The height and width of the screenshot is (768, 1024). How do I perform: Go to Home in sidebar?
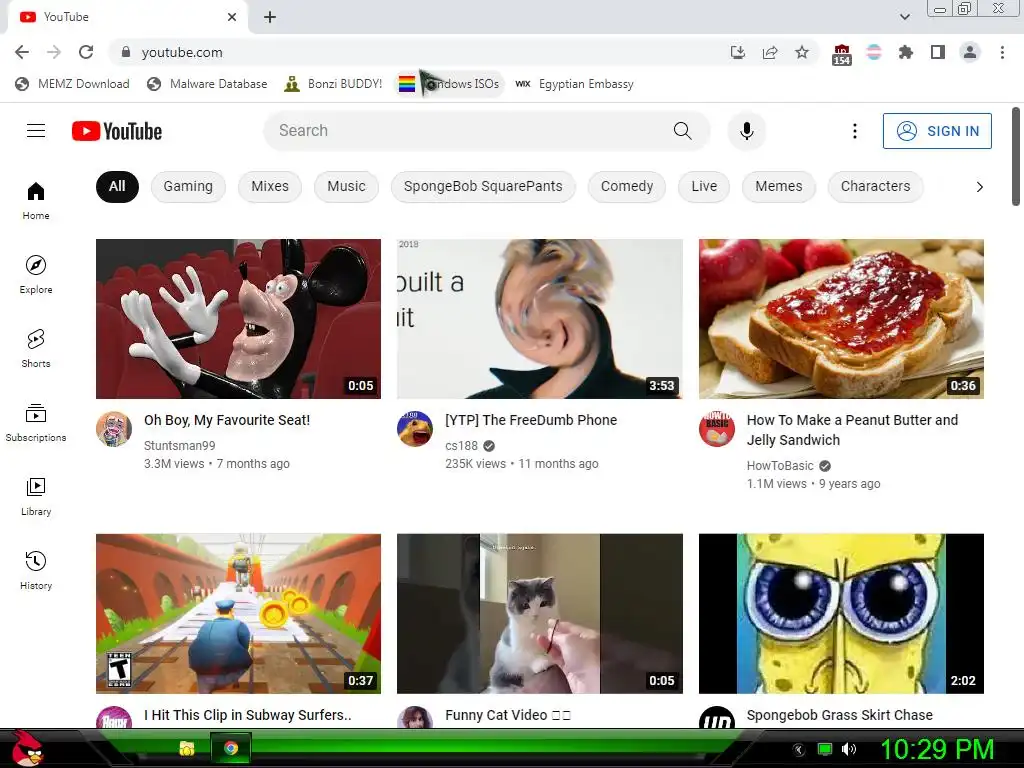click(36, 200)
